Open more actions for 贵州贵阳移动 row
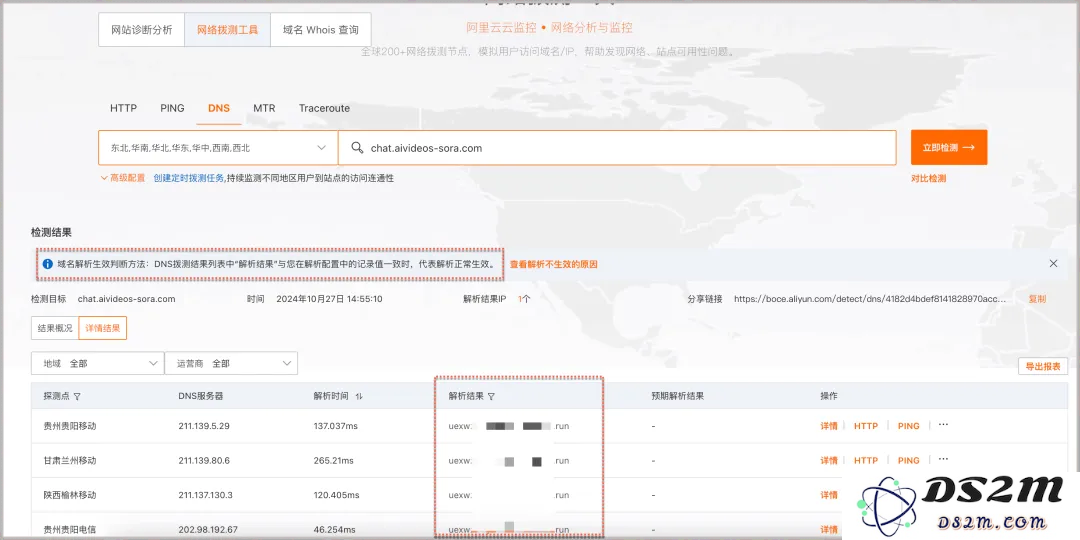Viewport: 1080px width, 540px height. point(943,425)
